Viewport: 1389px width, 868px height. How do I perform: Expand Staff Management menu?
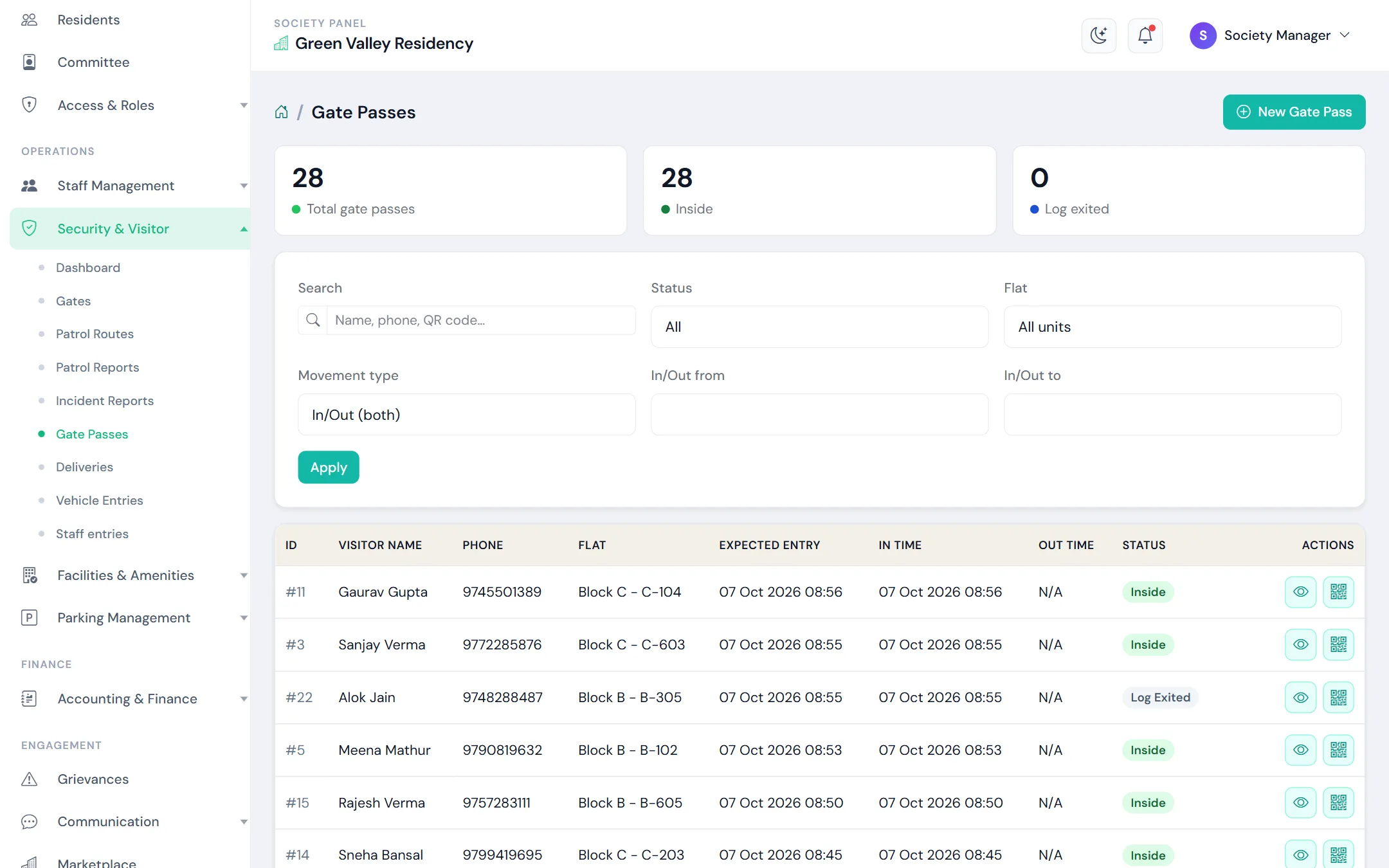coord(129,186)
